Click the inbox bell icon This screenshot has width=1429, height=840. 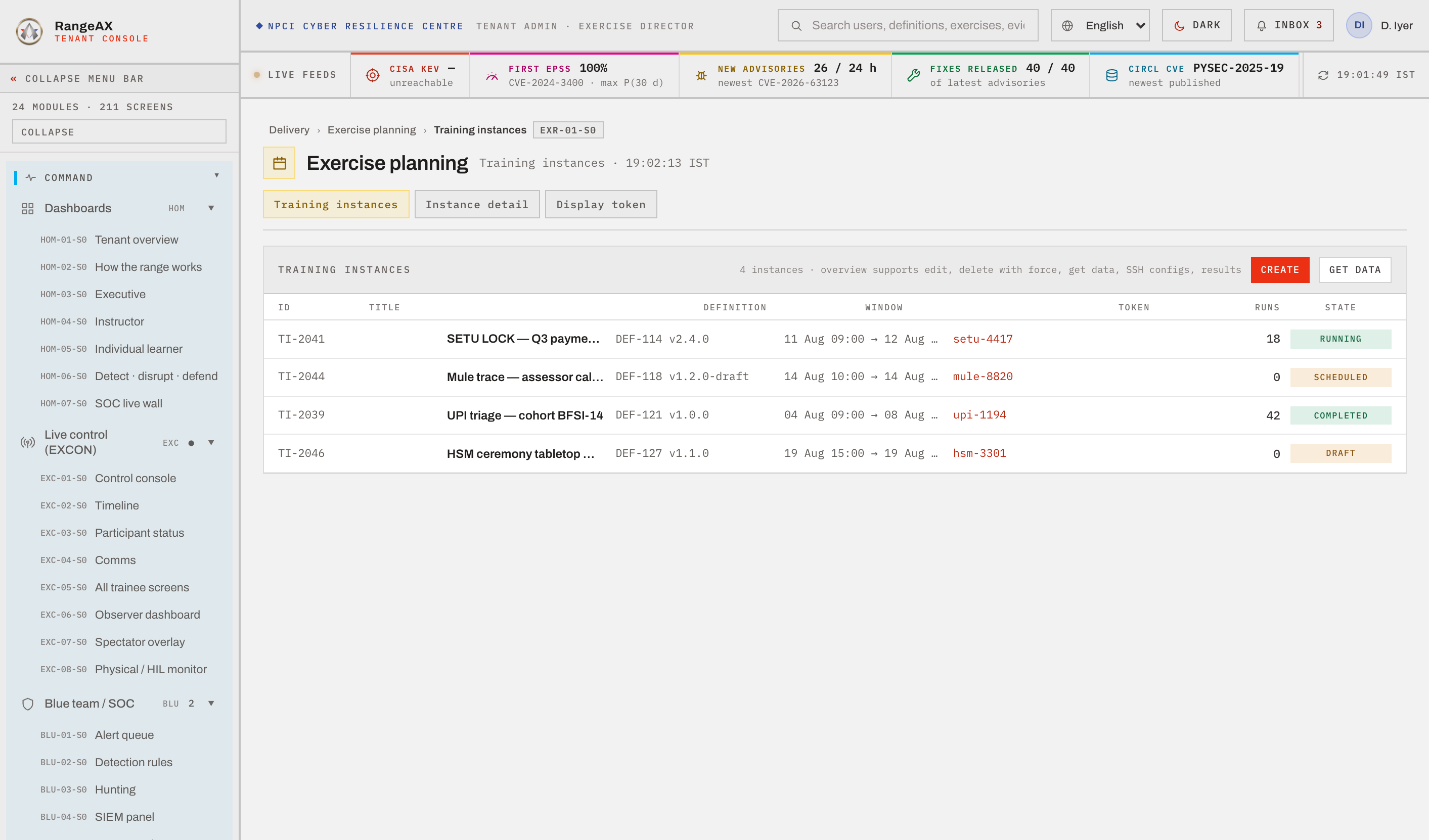1261,25
